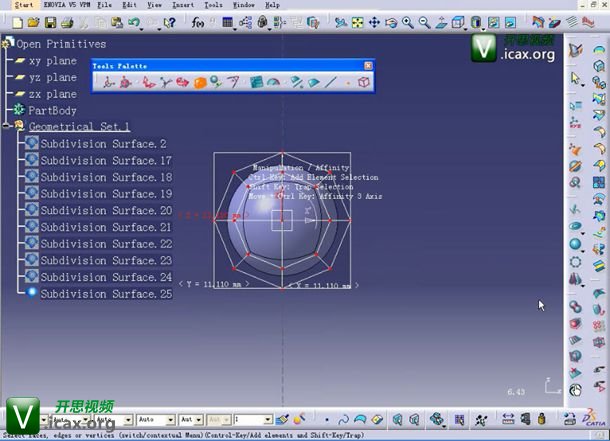The image size is (610, 441).
Task: Select PartBody in the specification tree
Action: pyautogui.click(x=52, y=110)
